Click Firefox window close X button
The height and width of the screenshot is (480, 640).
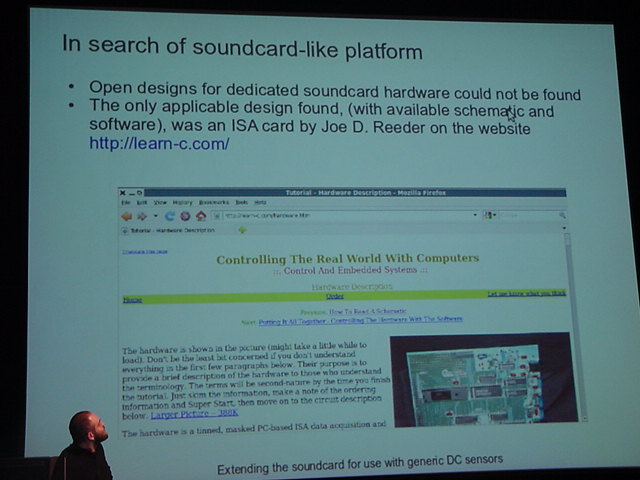[x=122, y=193]
